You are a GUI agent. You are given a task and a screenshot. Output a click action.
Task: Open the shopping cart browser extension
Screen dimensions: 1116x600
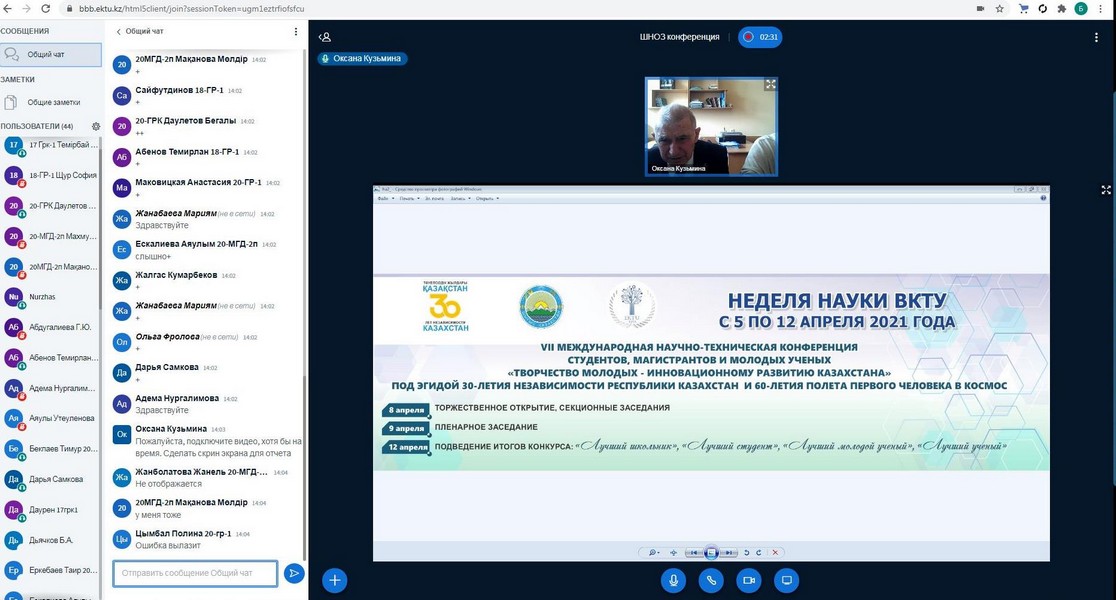(x=1023, y=9)
